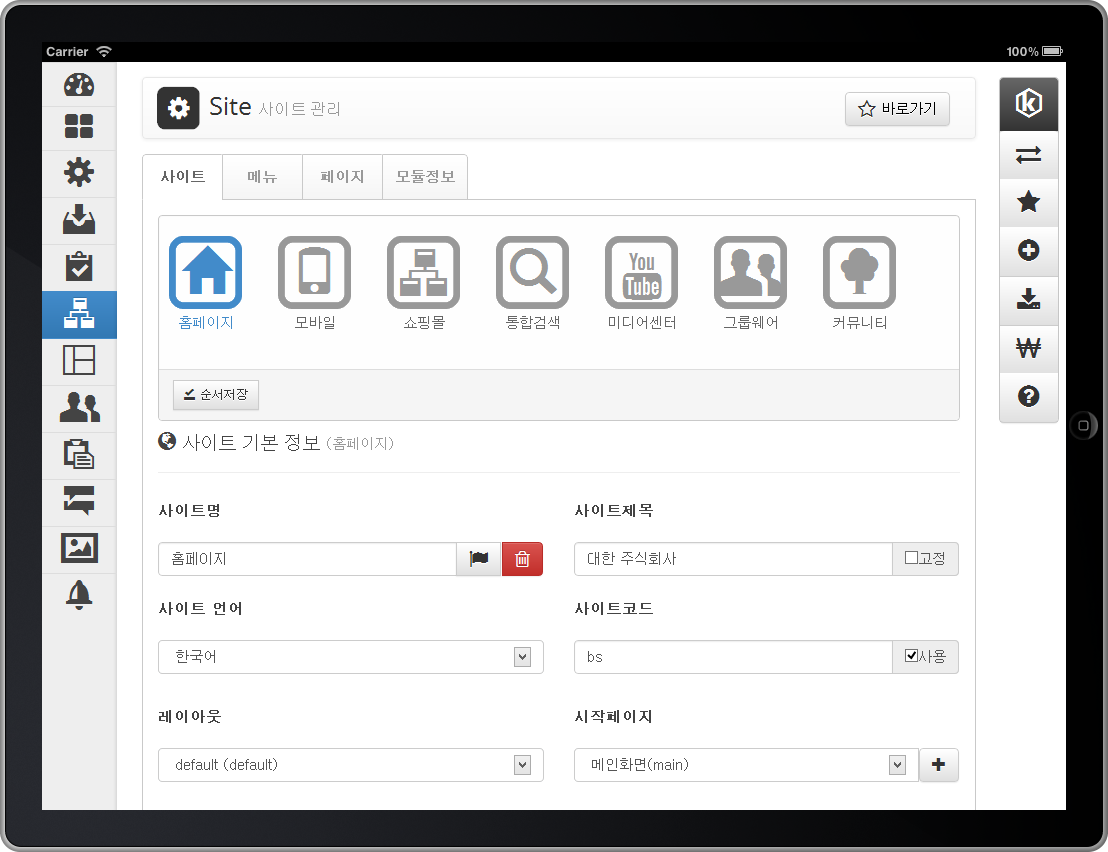Click the 커뮤니티 tree icon
The height and width of the screenshot is (852, 1108).
pos(859,272)
